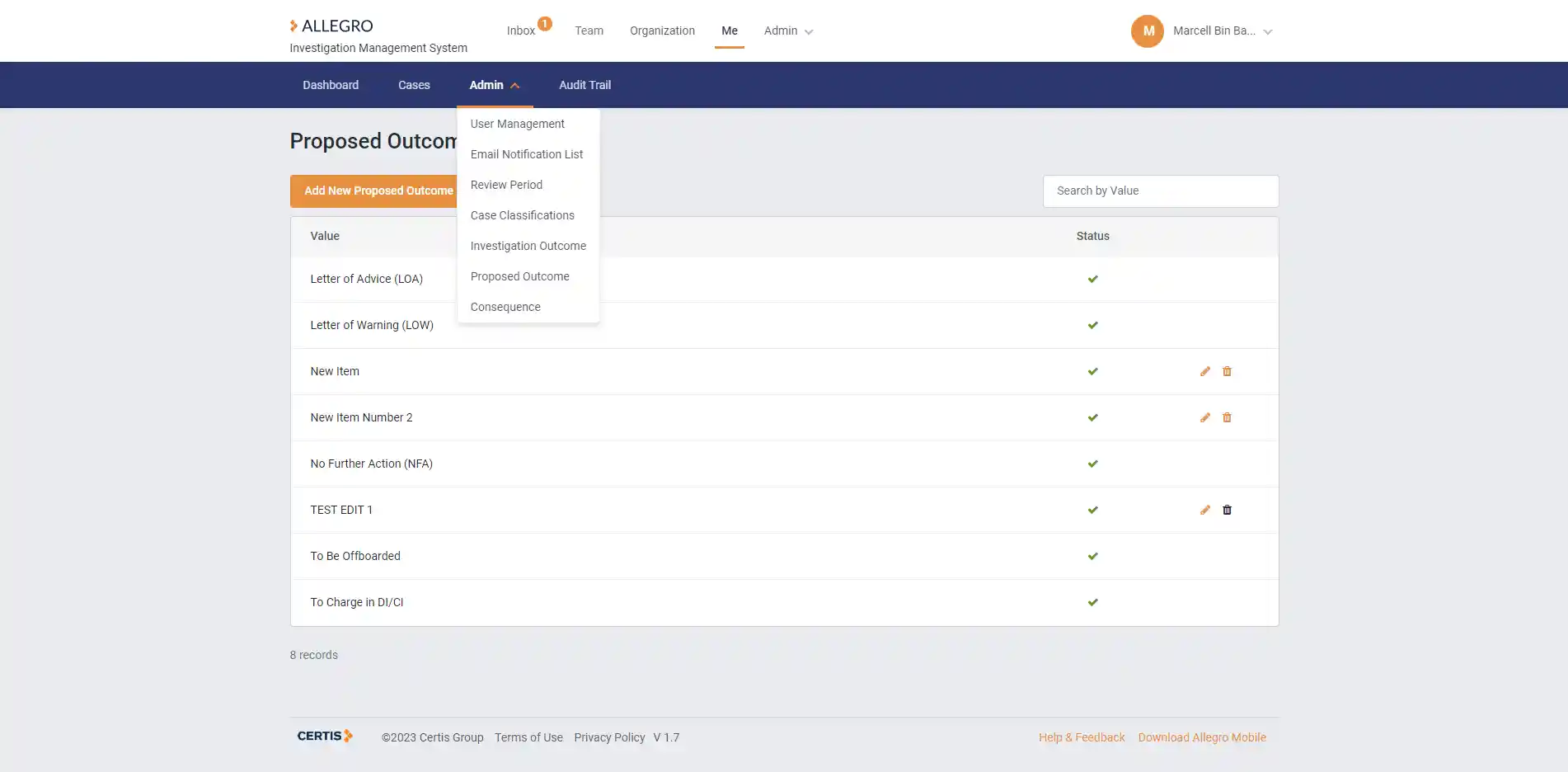Image resolution: width=1568 pixels, height=772 pixels.
Task: Click the Inbox notification badge
Action: click(x=545, y=23)
